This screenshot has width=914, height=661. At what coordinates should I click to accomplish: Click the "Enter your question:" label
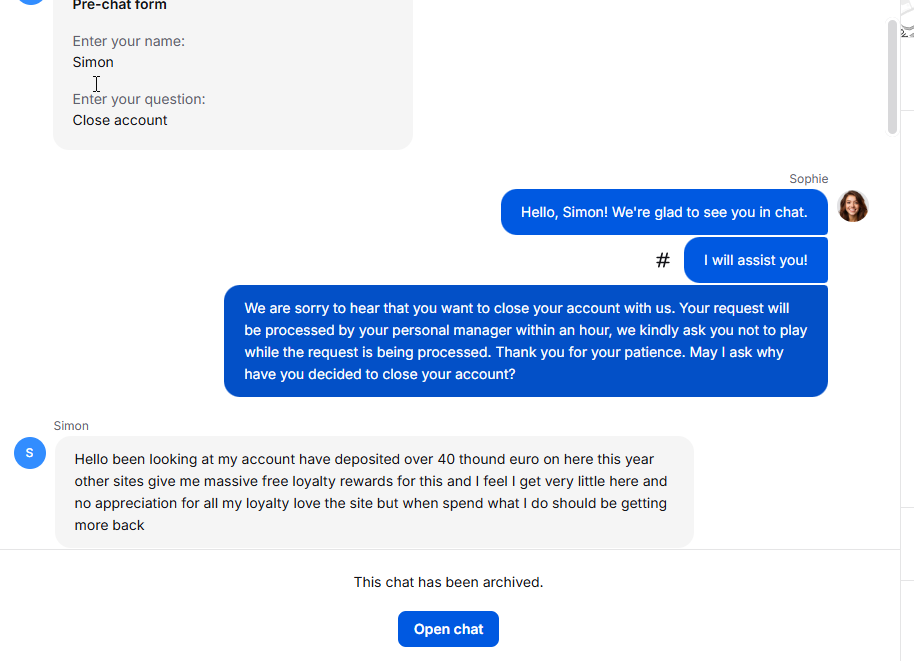[x=139, y=99]
